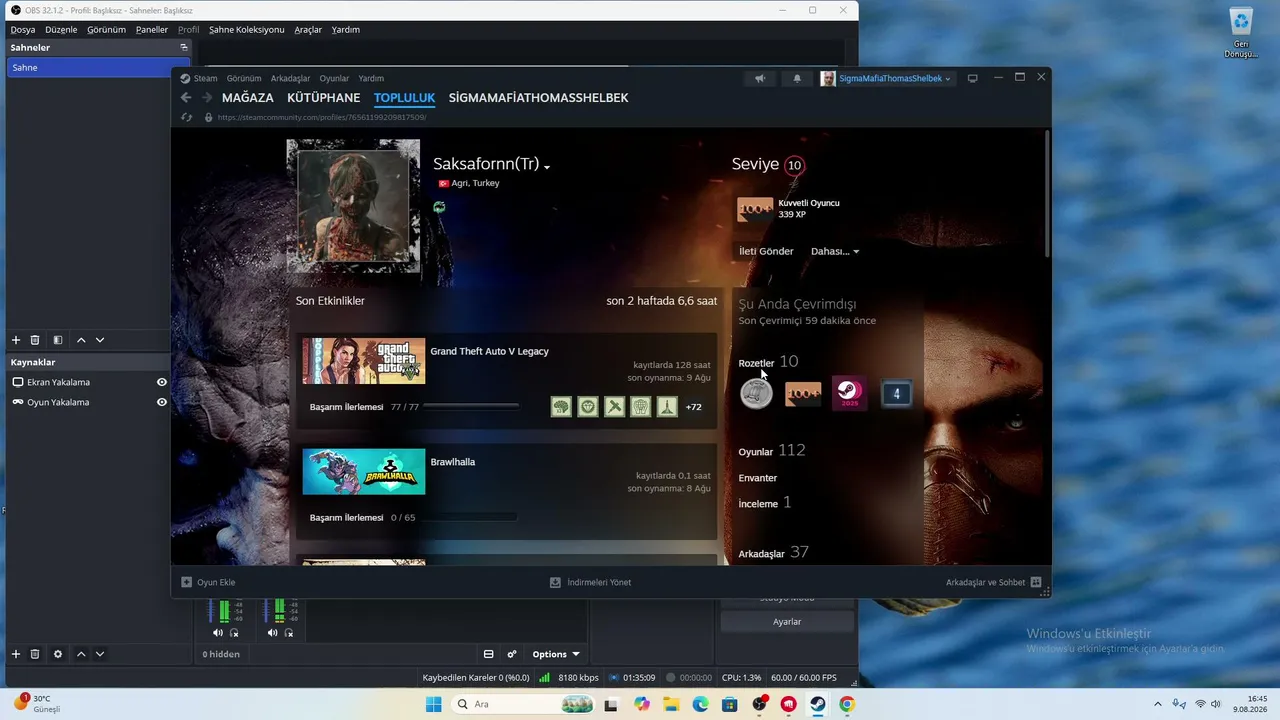
Task: Open İndirmeleri Yönet in Steam
Action: (x=590, y=582)
